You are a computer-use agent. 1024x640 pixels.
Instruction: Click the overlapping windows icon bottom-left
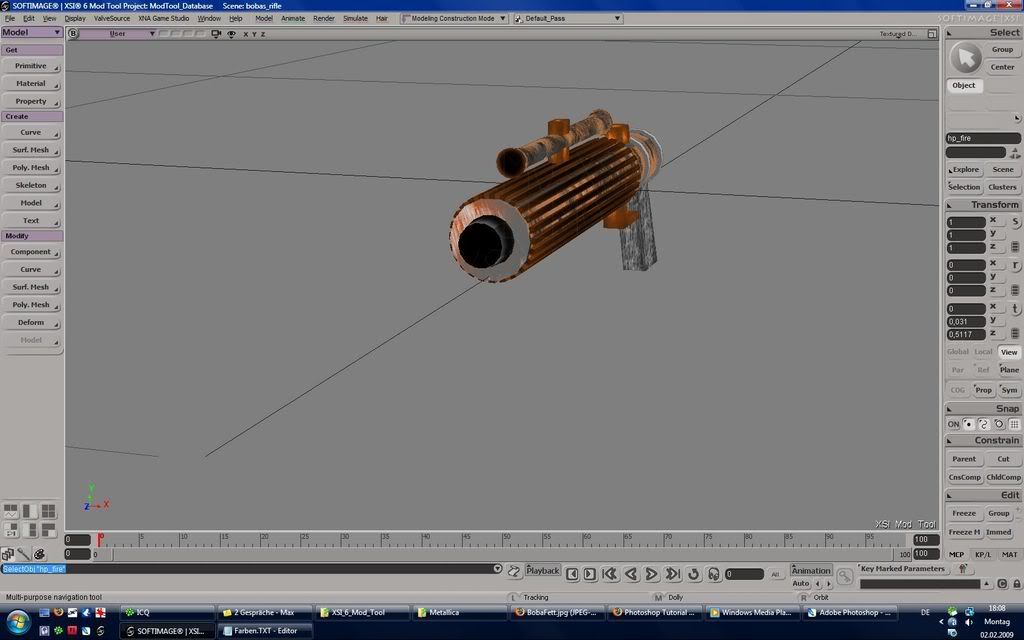pyautogui.click(x=8, y=555)
